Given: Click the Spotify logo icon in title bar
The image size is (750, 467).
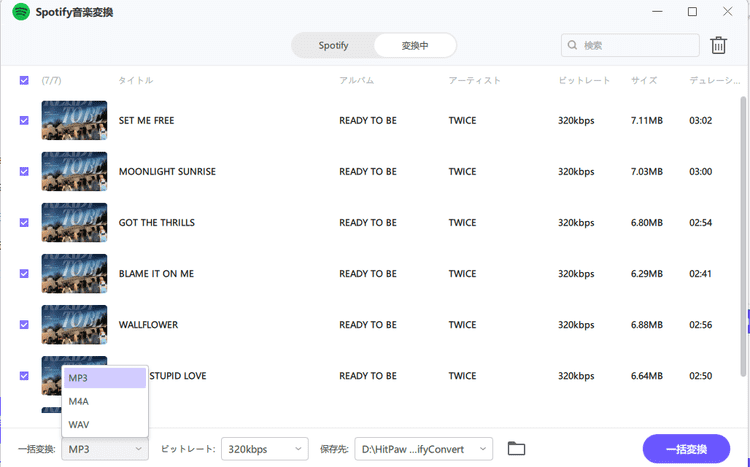Looking at the screenshot, I should pyautogui.click(x=21, y=11).
